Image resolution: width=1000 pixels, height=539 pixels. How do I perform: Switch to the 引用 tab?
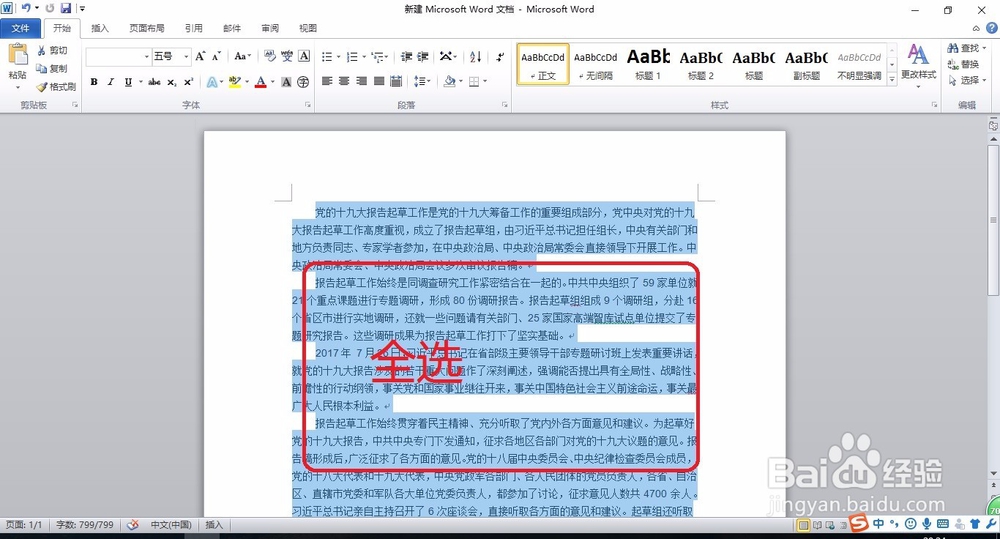[193, 28]
